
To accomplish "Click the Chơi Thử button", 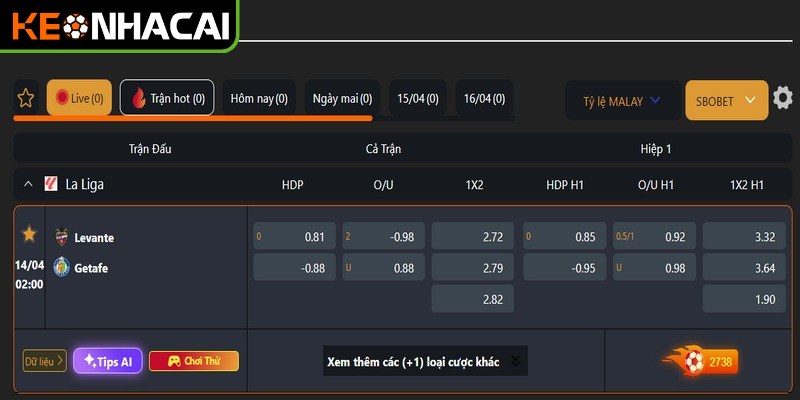I will 194,361.
